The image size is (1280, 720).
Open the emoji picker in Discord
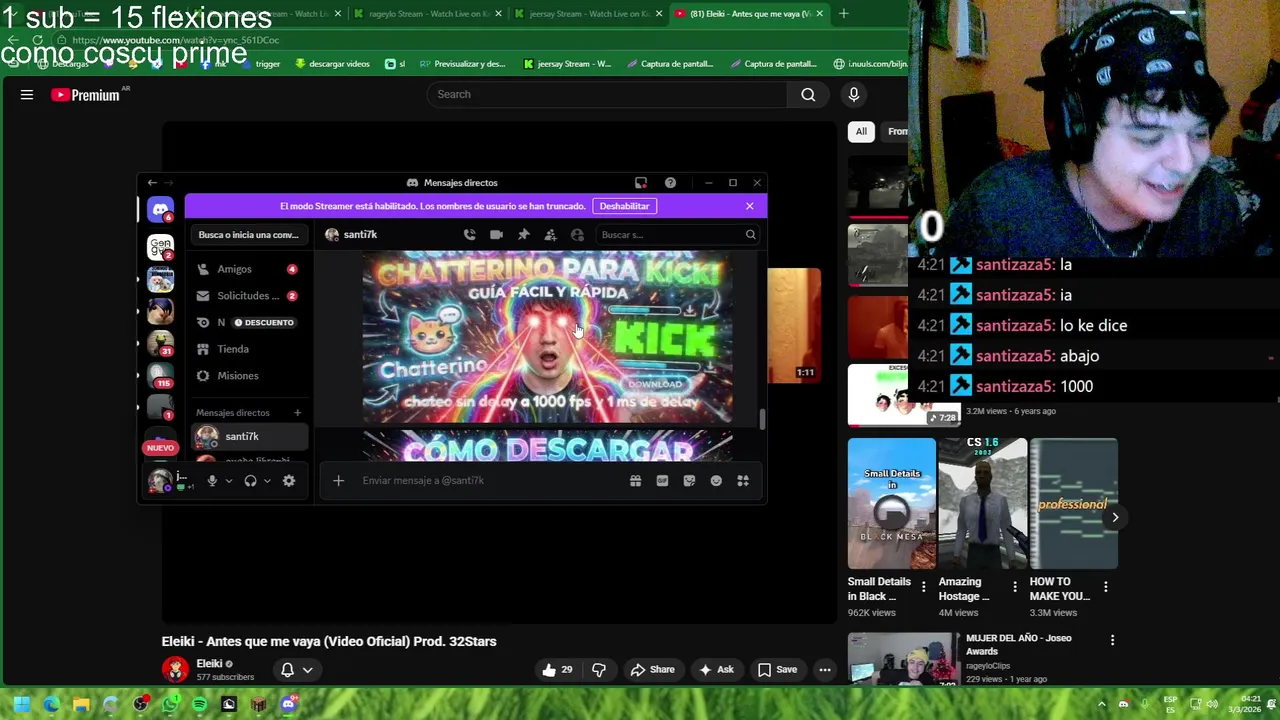tap(716, 481)
